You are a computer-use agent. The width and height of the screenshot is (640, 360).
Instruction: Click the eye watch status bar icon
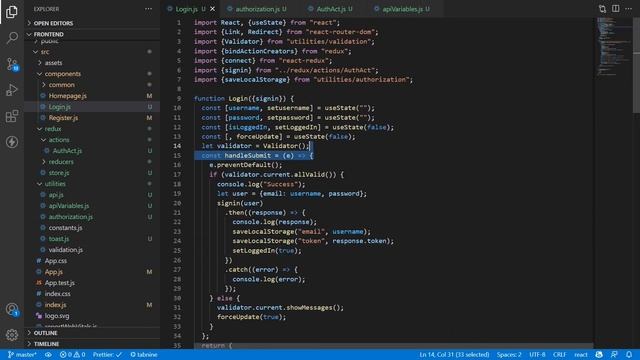point(48,354)
